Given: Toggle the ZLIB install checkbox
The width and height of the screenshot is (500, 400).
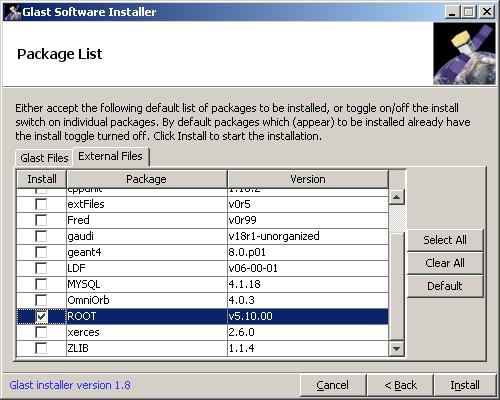Looking at the screenshot, I should 41,348.
